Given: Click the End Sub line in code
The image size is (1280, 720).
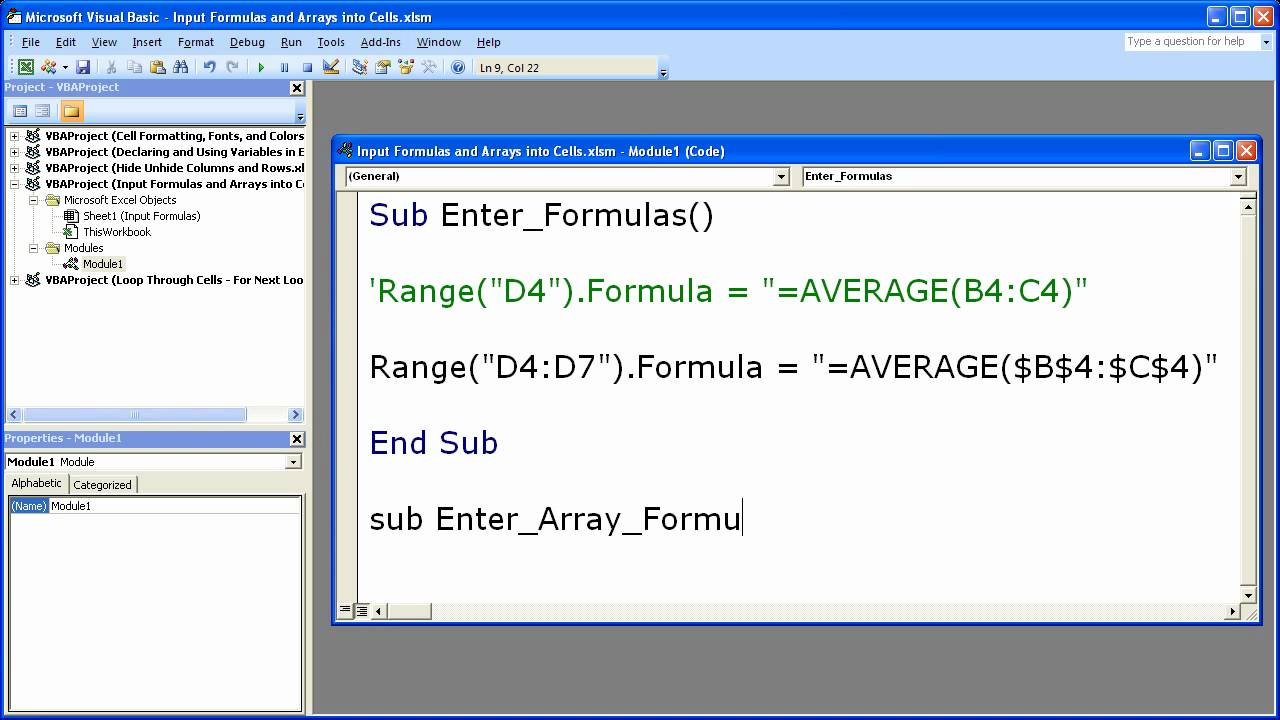Looking at the screenshot, I should coord(434,443).
